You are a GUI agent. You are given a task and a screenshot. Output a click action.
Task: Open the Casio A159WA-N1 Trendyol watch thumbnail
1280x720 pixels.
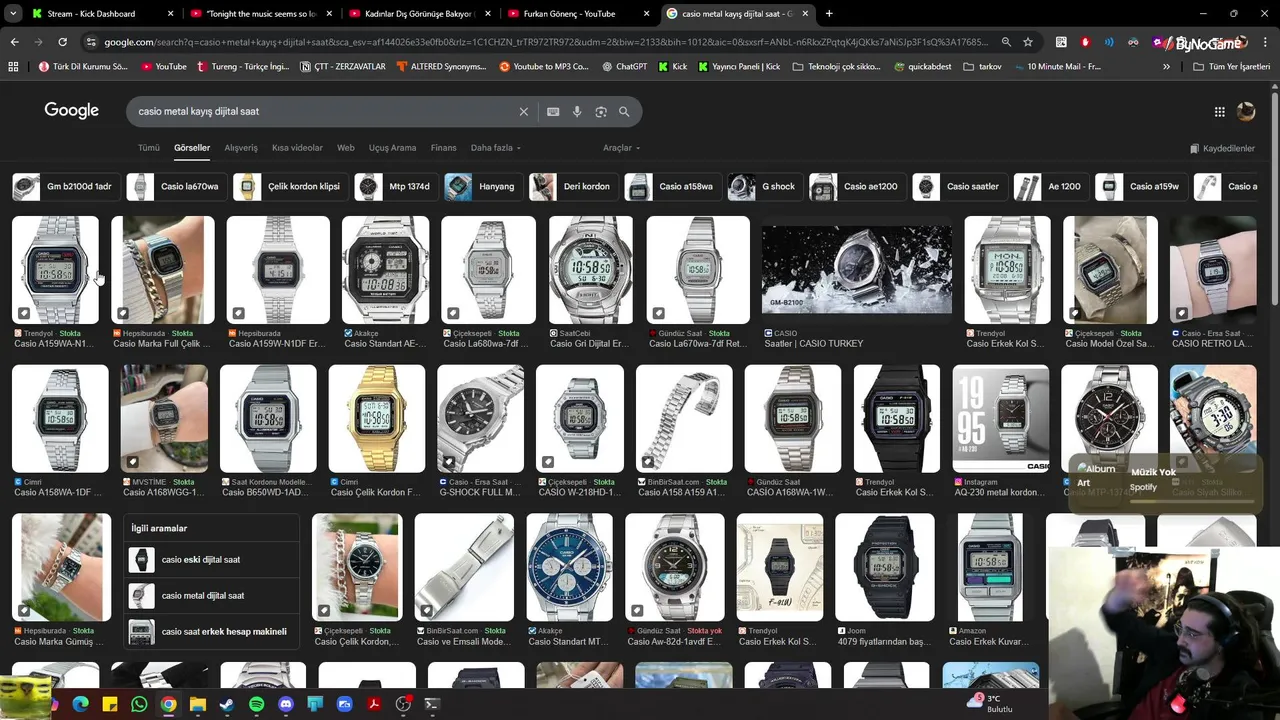(x=55, y=270)
